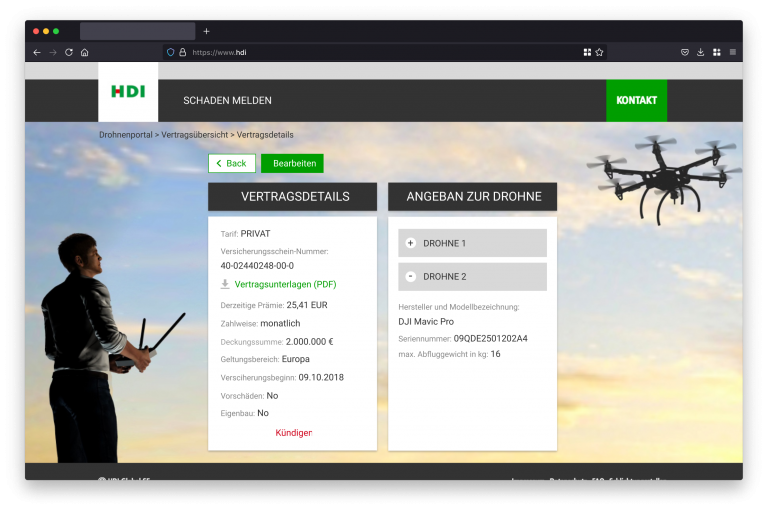Click the Back button
Image resolution: width=768 pixels, height=510 pixels.
[231, 163]
